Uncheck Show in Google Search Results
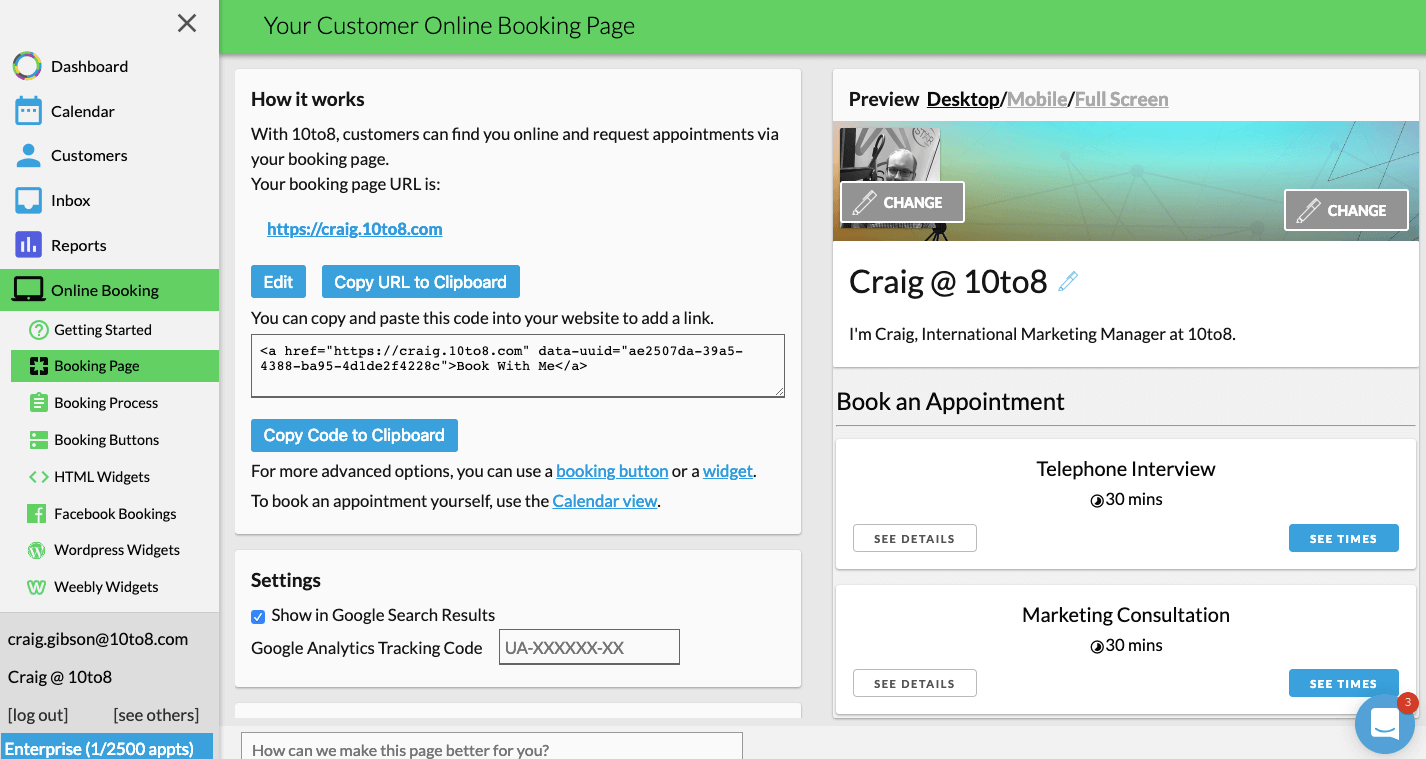Image resolution: width=1426 pixels, height=759 pixels. pos(258,616)
